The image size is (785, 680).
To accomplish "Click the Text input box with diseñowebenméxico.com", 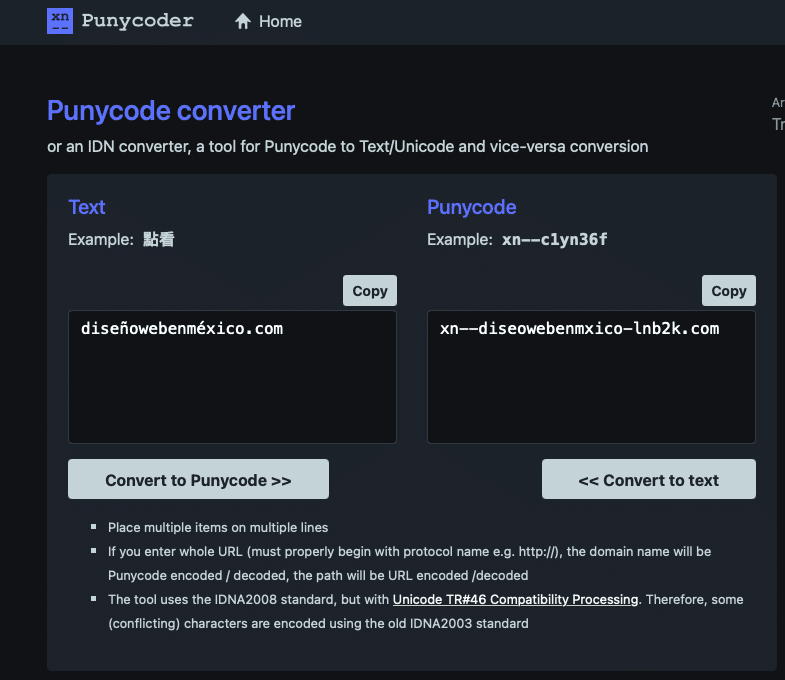I will 232,377.
